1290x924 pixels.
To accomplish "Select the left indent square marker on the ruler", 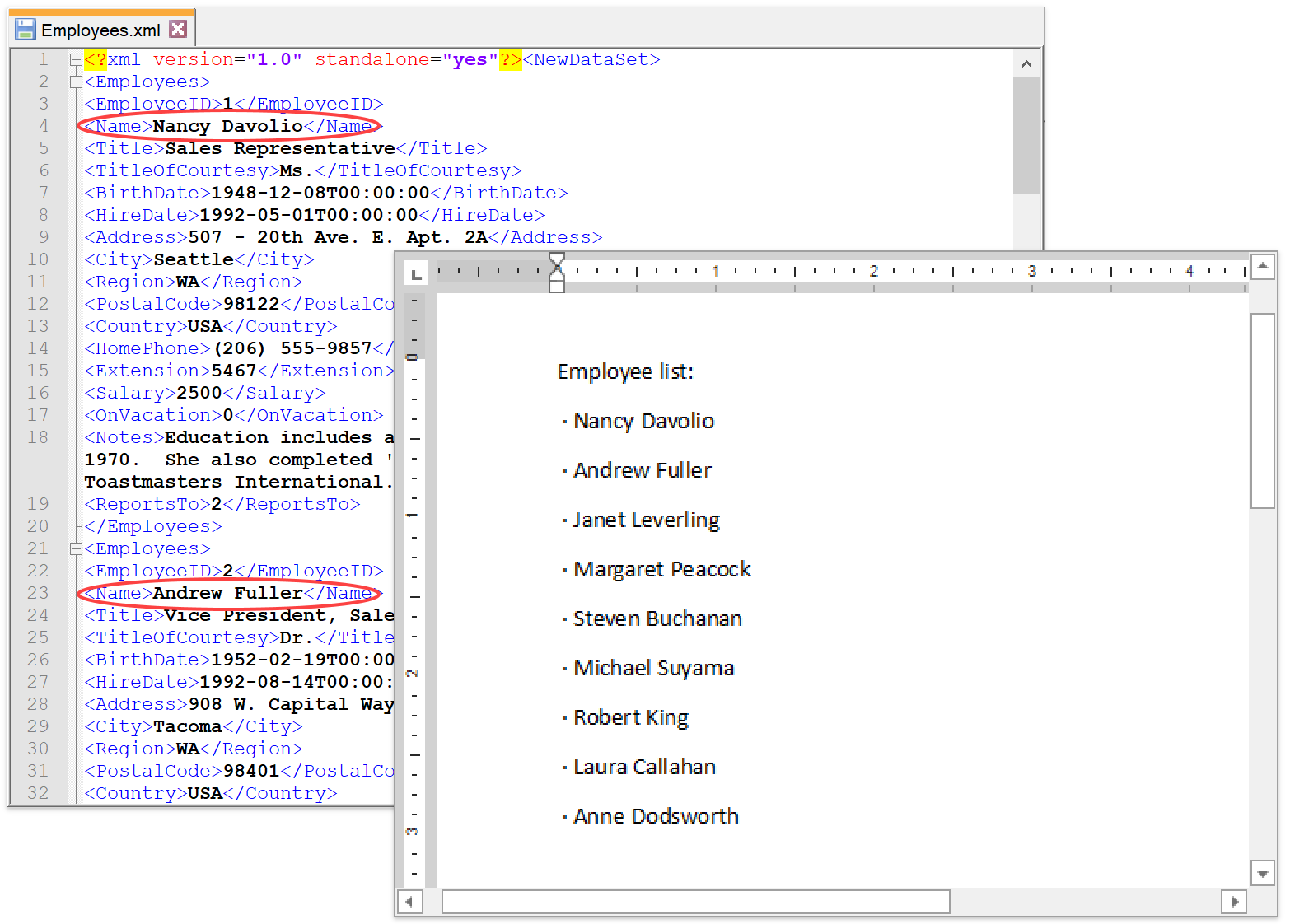I will tap(557, 287).
